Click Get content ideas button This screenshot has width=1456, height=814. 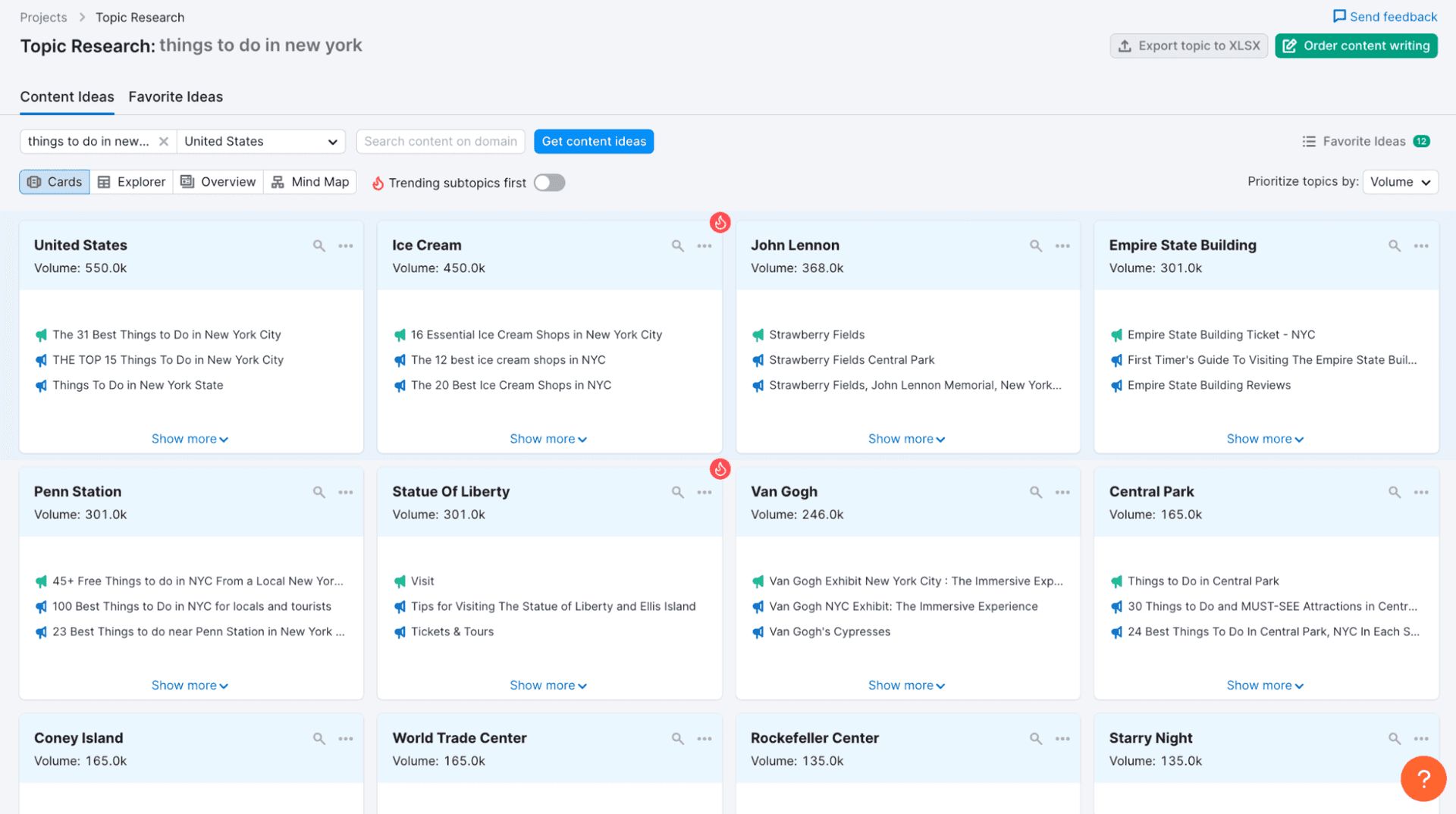click(x=594, y=141)
